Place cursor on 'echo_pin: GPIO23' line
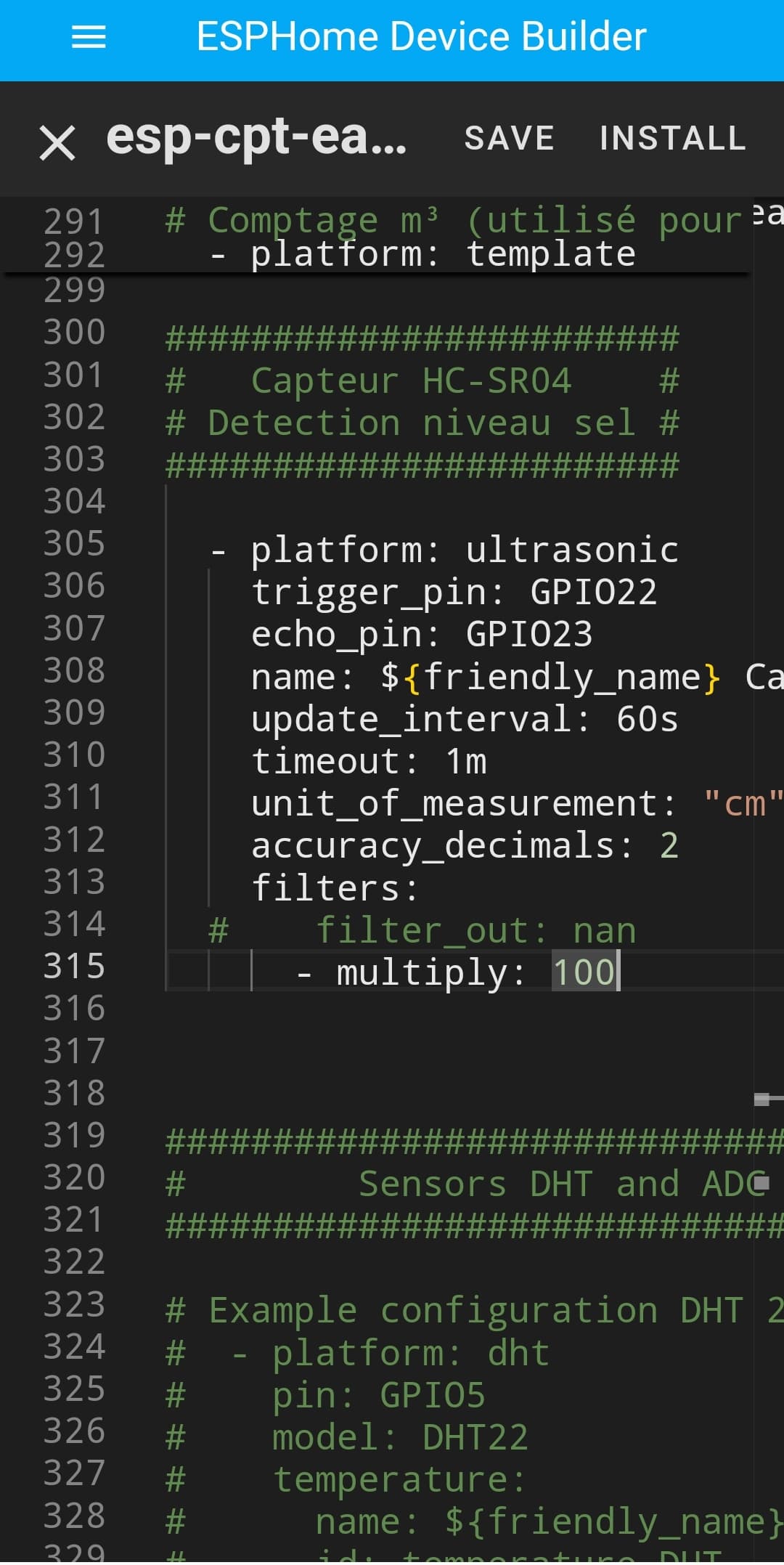This screenshot has width=784, height=1565. click(x=422, y=634)
